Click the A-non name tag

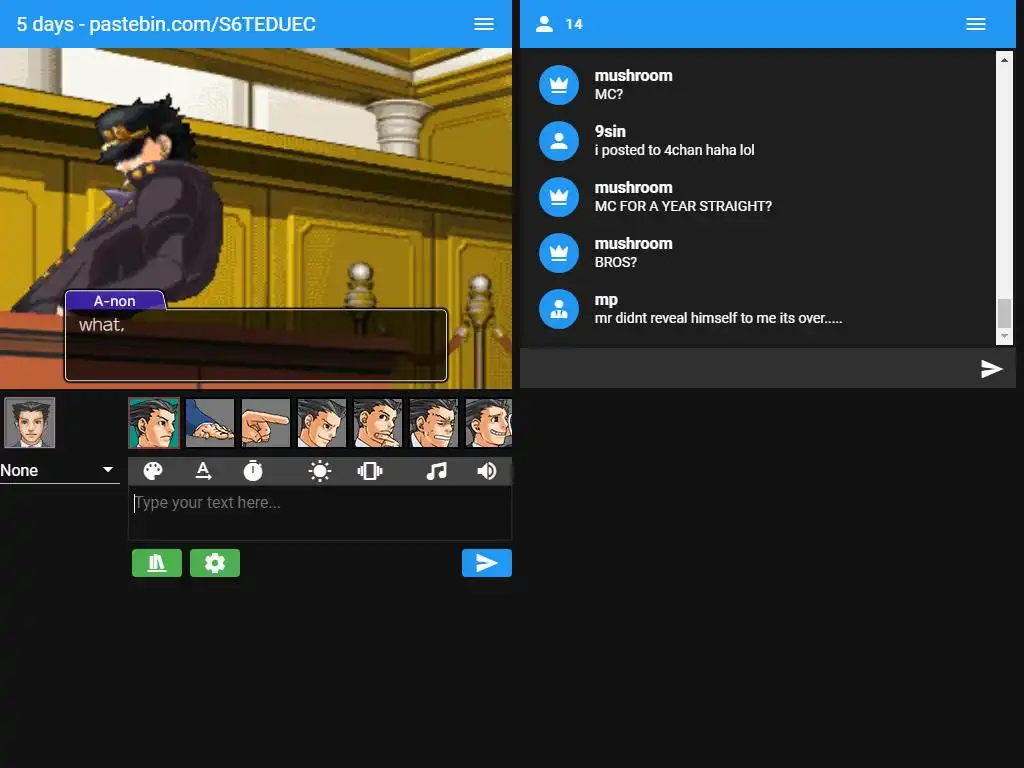pyautogui.click(x=115, y=300)
